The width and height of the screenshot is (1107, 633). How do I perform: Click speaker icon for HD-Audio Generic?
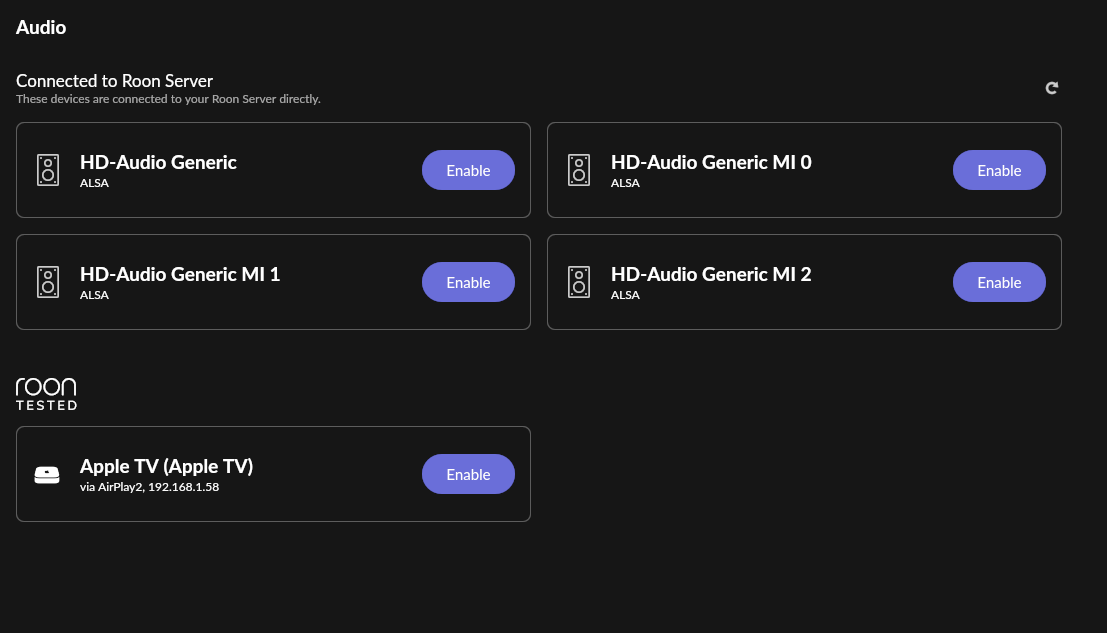click(x=48, y=170)
